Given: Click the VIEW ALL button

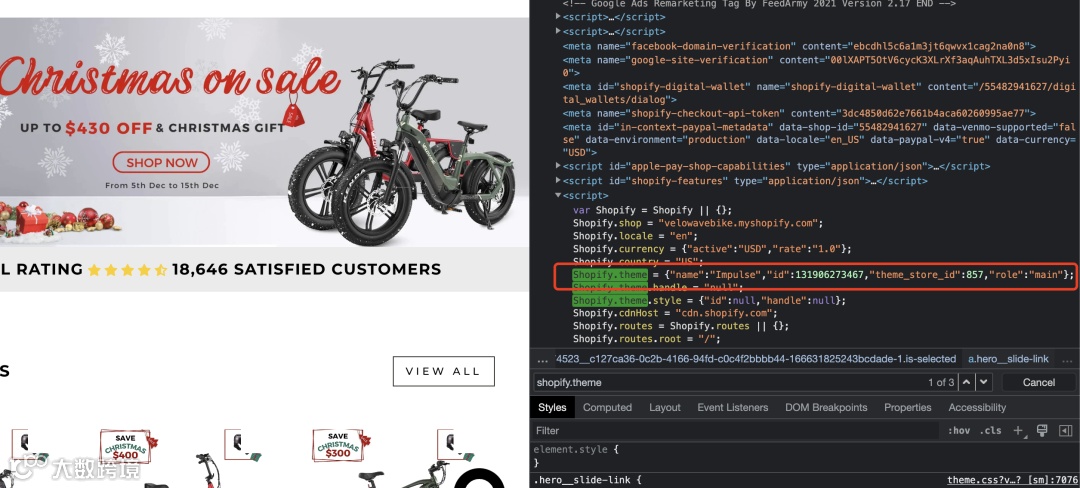Looking at the screenshot, I should pyautogui.click(x=444, y=371).
